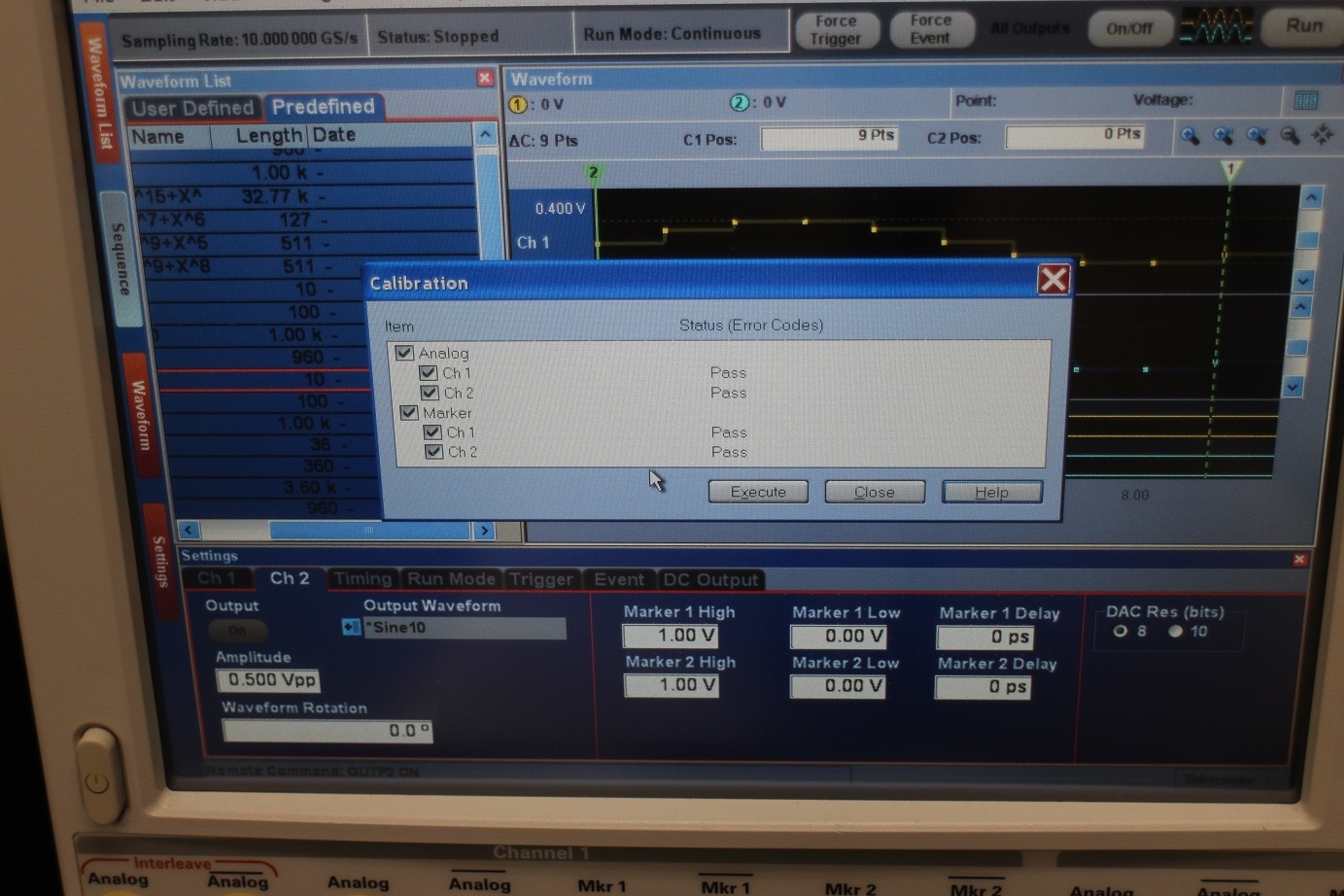Toggle the Ch 2 checkbox under Analog

click(x=430, y=393)
